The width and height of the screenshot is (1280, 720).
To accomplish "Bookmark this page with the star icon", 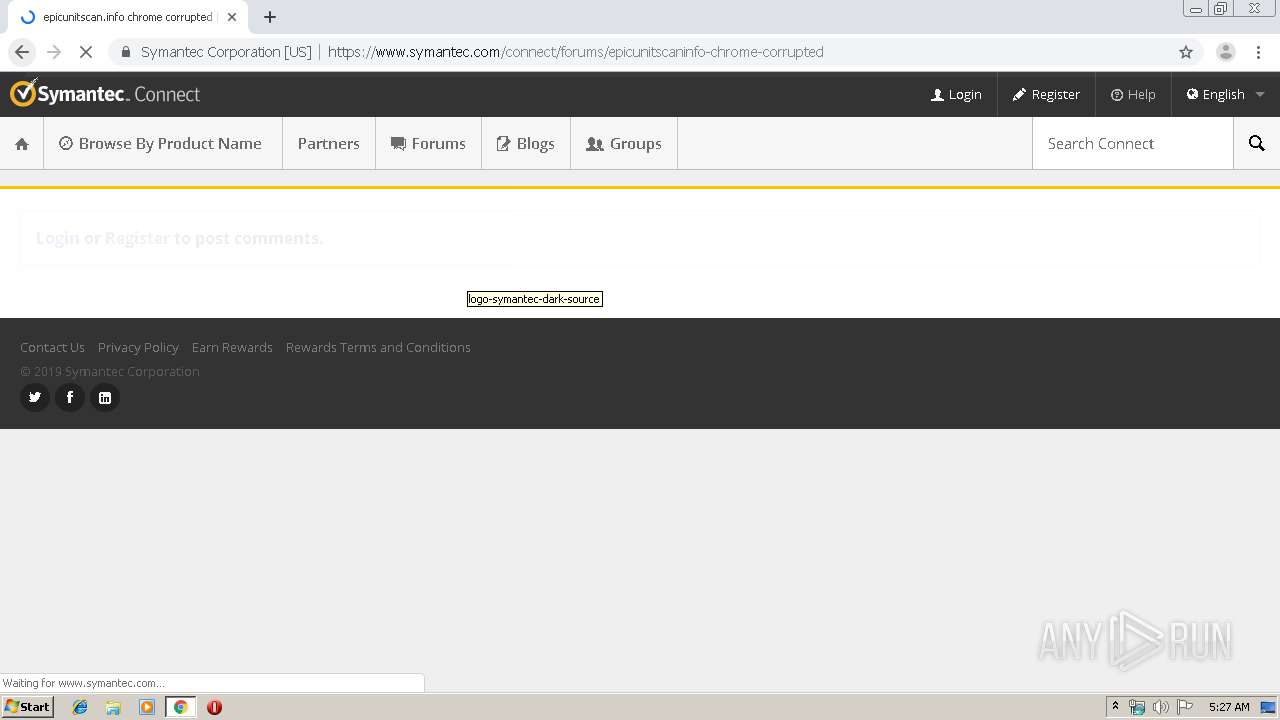I will point(1186,52).
